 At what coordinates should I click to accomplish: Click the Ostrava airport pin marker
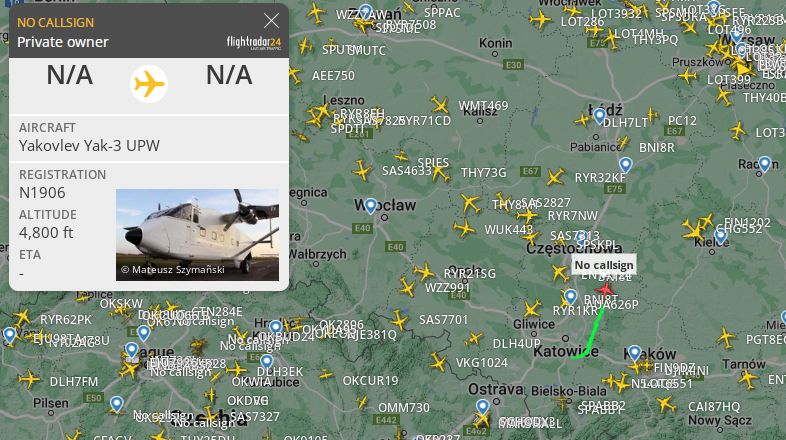(x=482, y=407)
